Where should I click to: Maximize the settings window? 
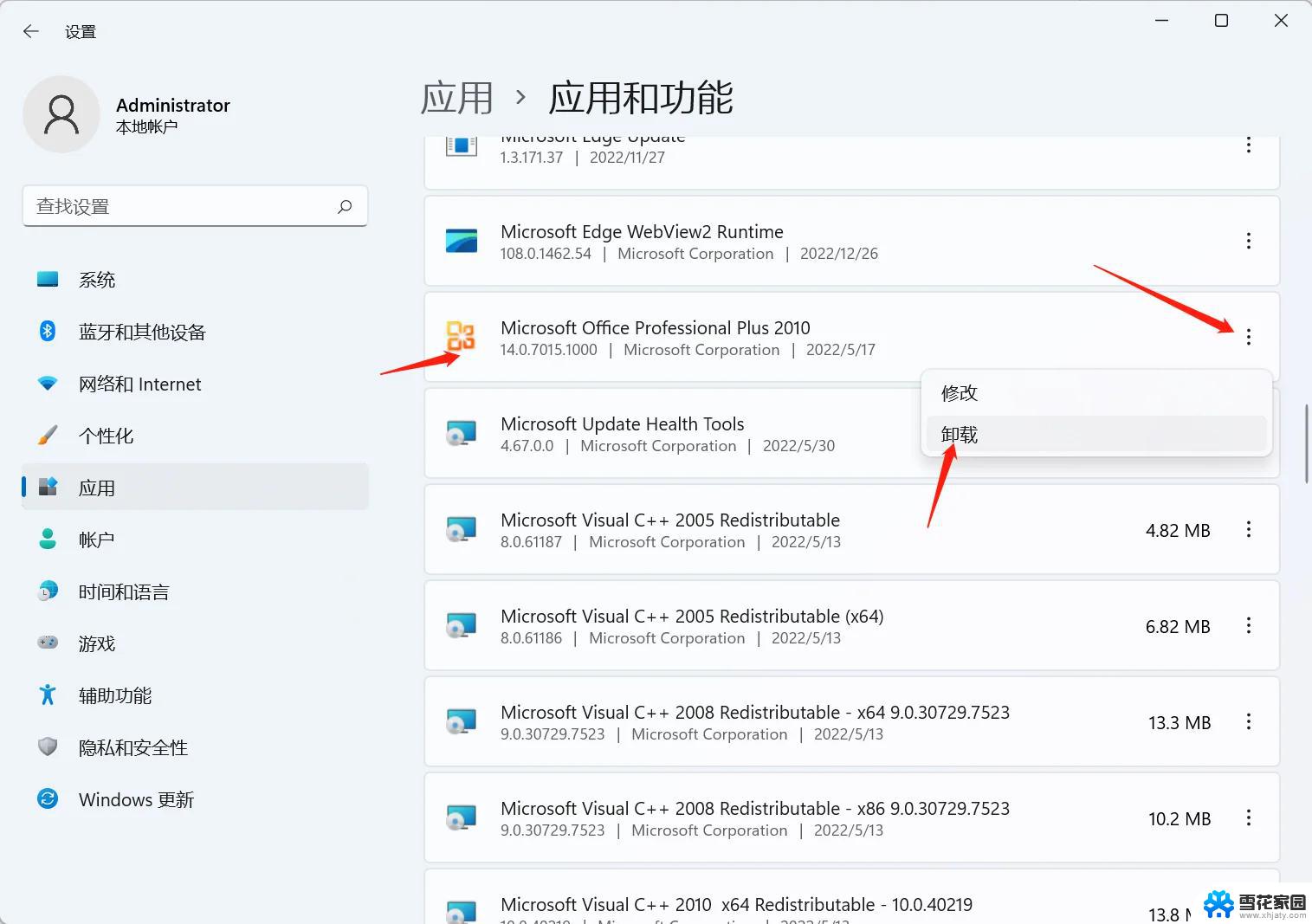(1221, 21)
